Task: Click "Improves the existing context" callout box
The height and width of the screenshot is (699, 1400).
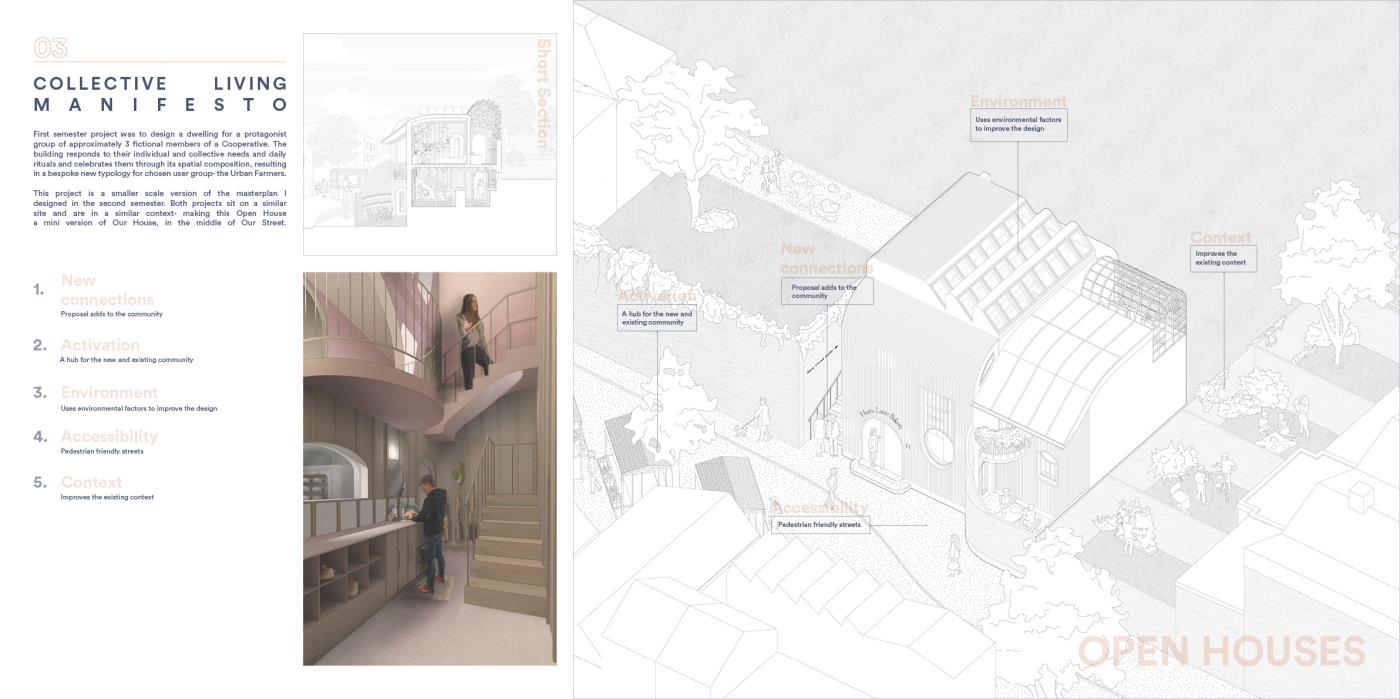Action: (1222, 258)
